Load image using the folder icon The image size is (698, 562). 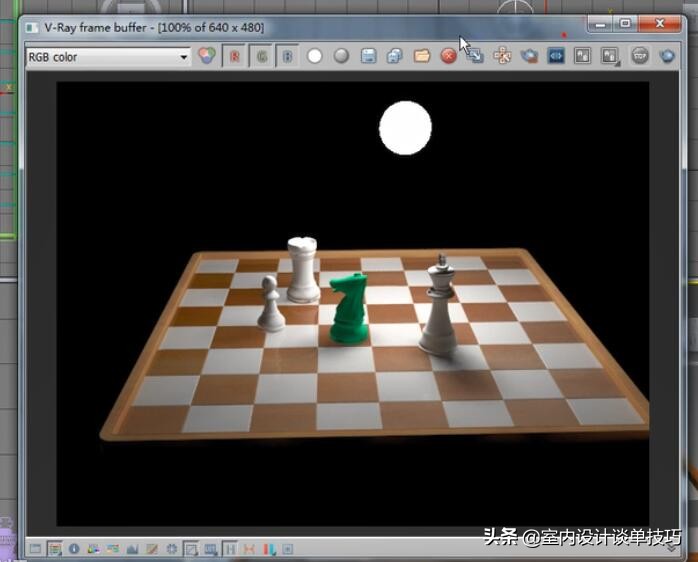[421, 56]
